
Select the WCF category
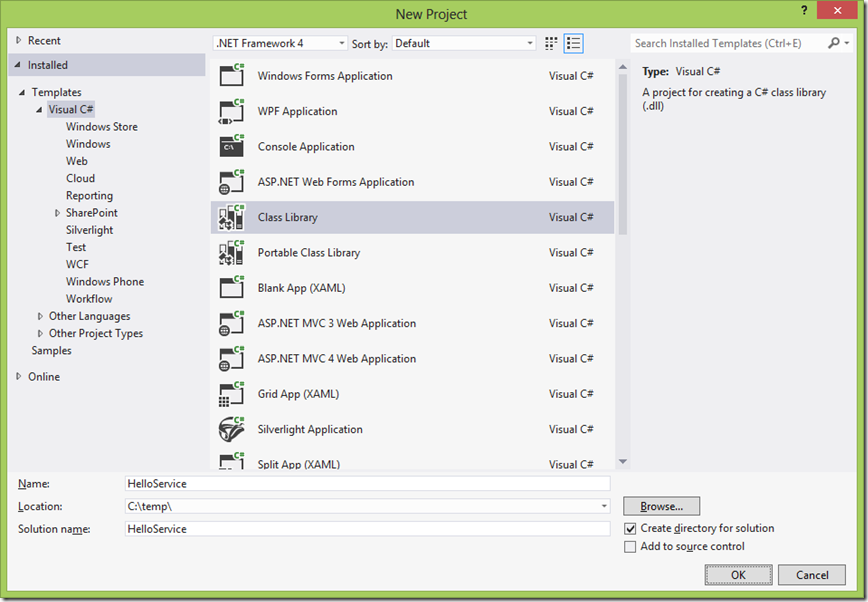pyautogui.click(x=77, y=264)
